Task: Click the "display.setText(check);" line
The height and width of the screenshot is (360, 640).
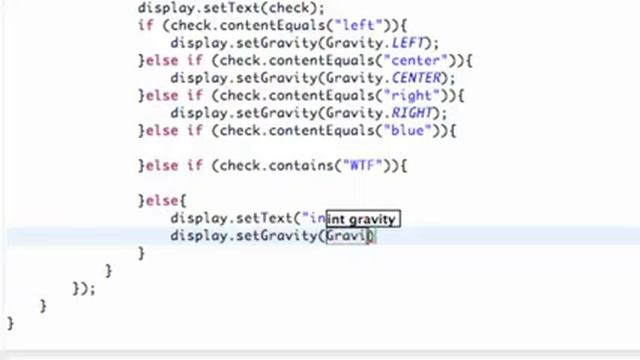Action: coord(231,8)
